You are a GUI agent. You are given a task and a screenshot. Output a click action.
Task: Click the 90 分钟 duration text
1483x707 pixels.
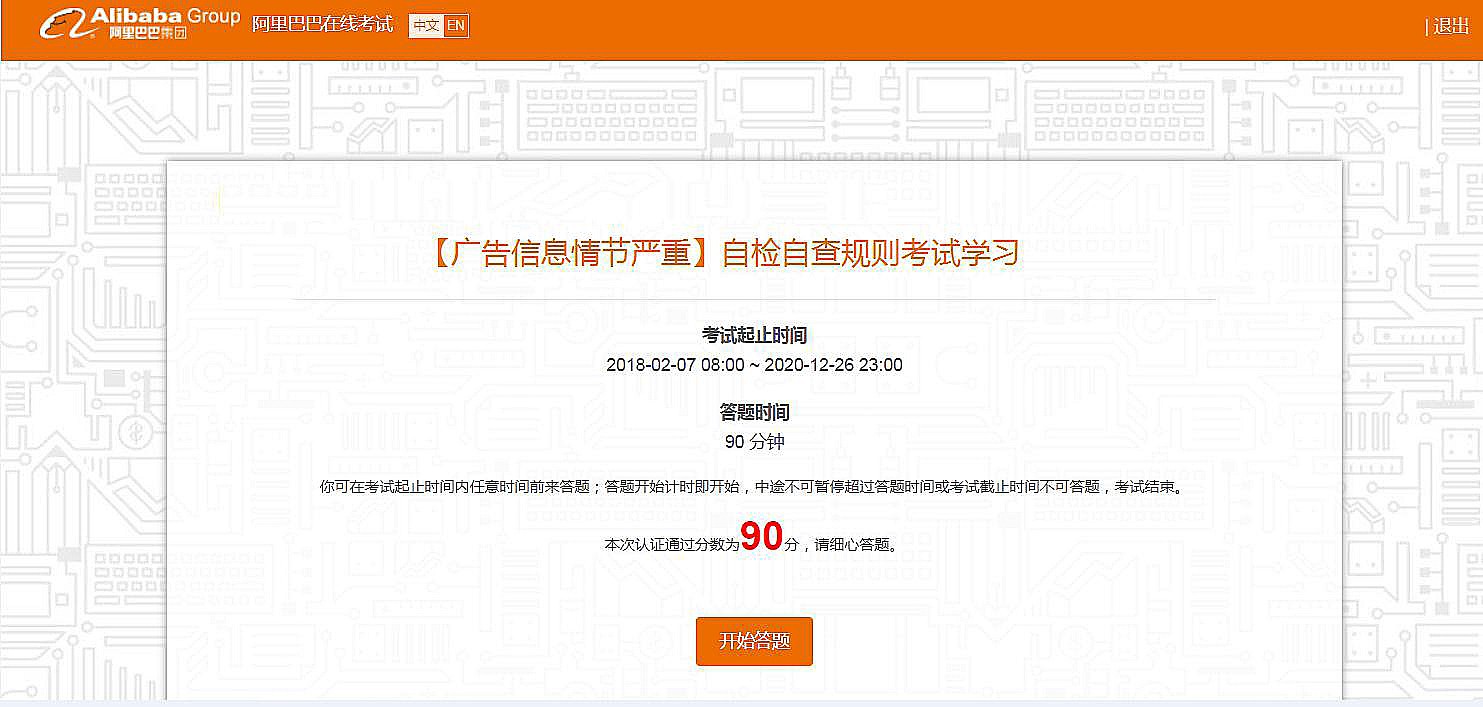click(x=754, y=442)
